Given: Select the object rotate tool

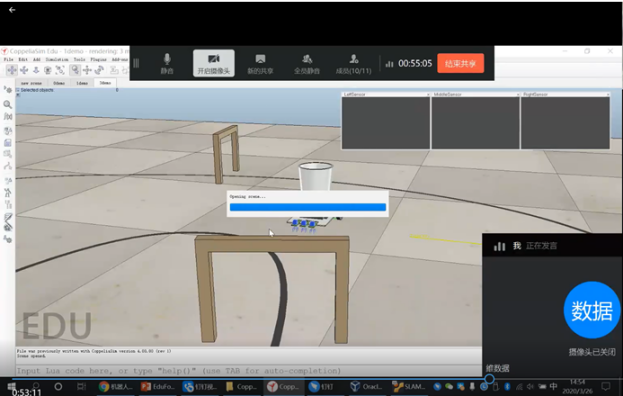Looking at the screenshot, I should (x=99, y=70).
